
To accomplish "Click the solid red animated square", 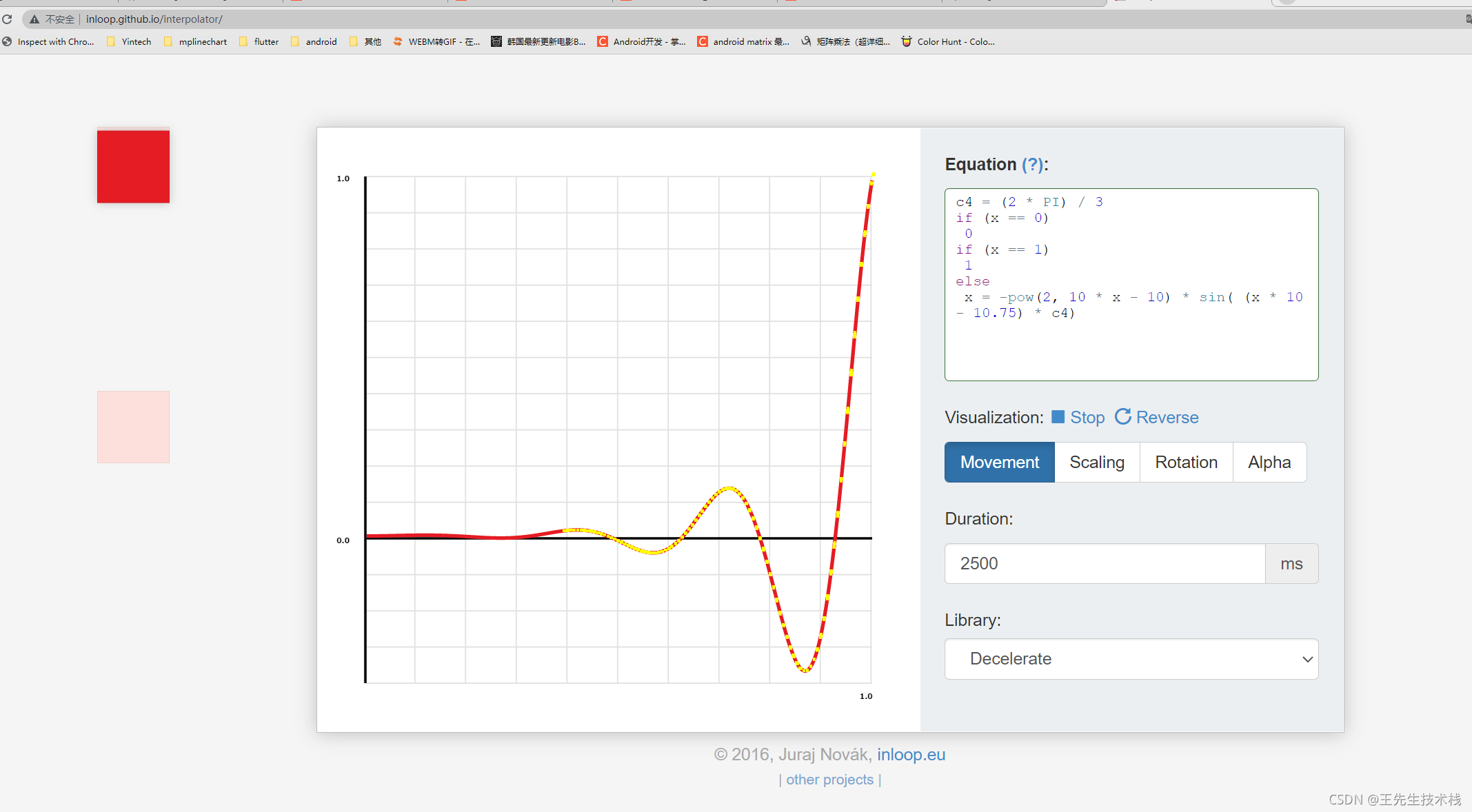I will 133,166.
